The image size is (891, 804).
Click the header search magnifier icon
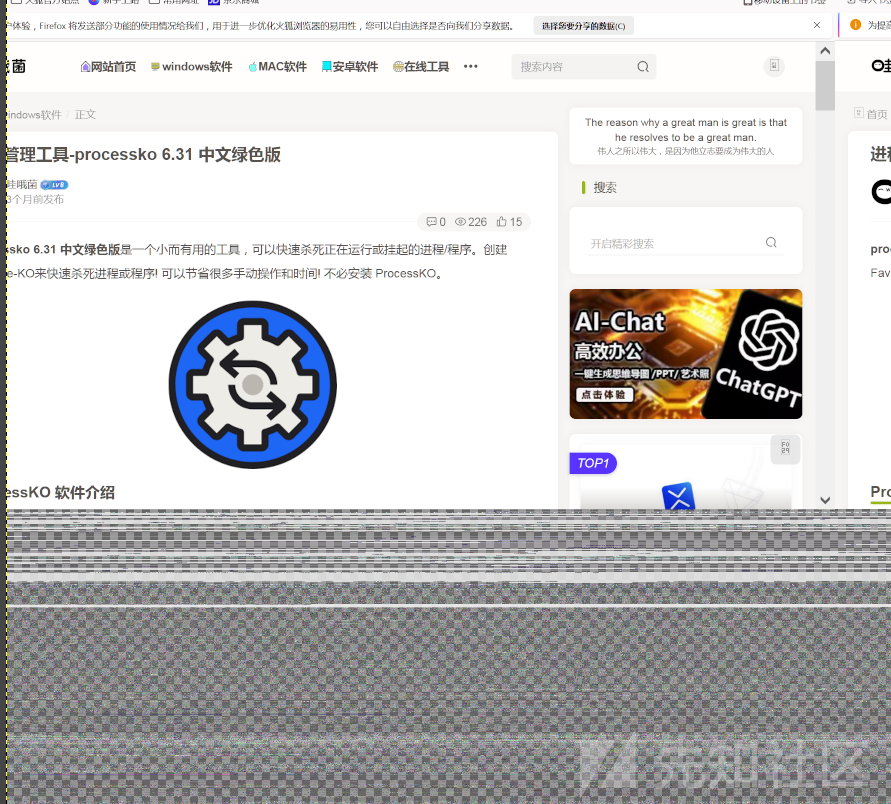point(643,66)
